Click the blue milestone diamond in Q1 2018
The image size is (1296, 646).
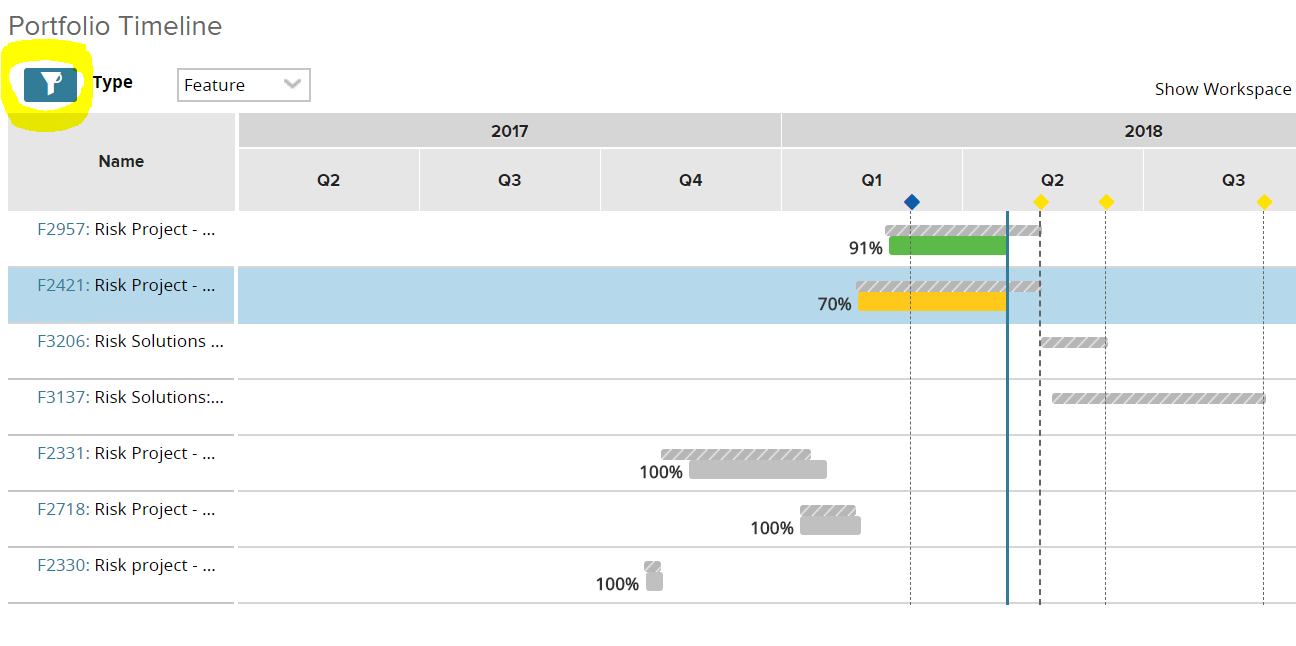911,201
